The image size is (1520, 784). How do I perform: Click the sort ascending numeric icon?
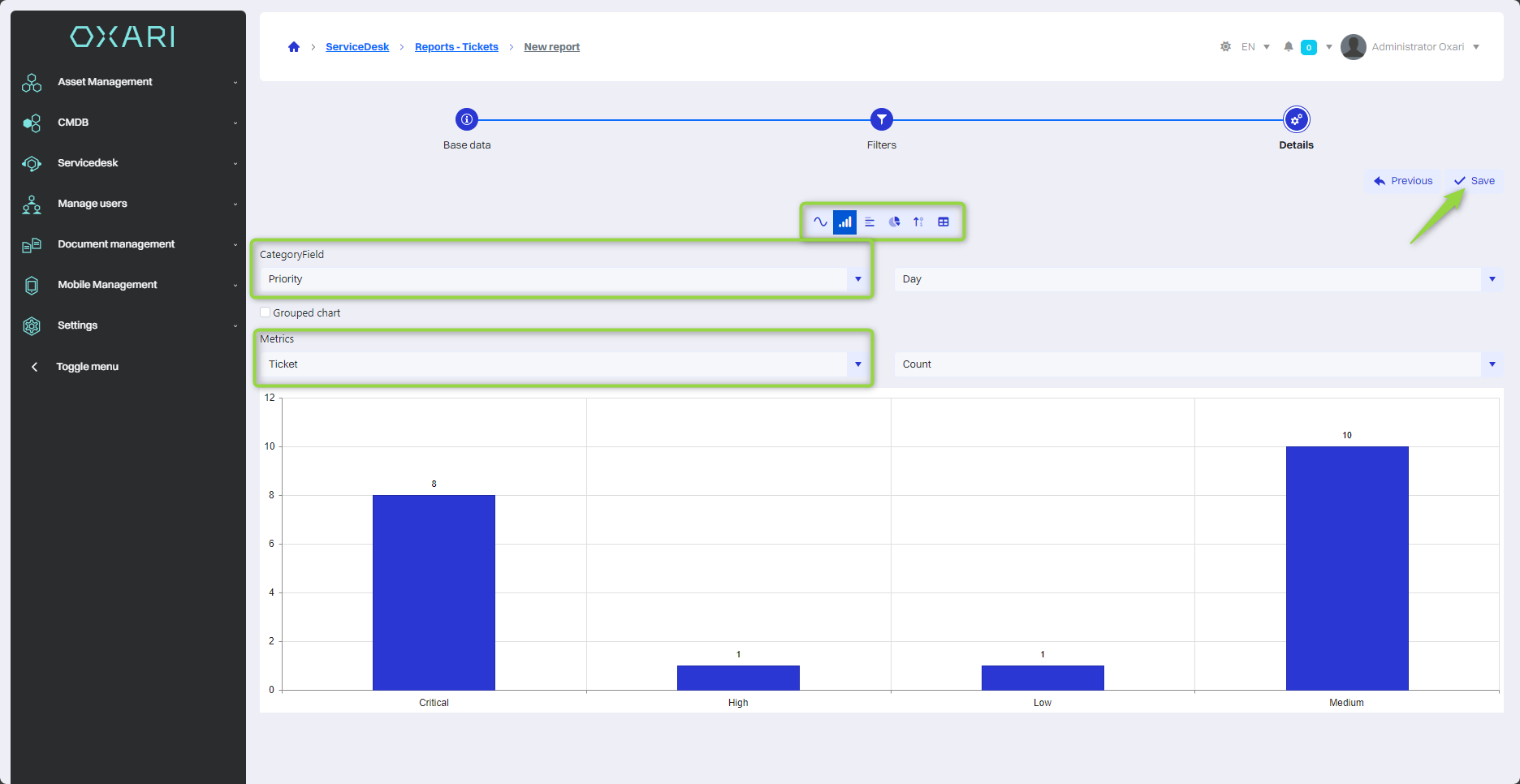(x=918, y=222)
